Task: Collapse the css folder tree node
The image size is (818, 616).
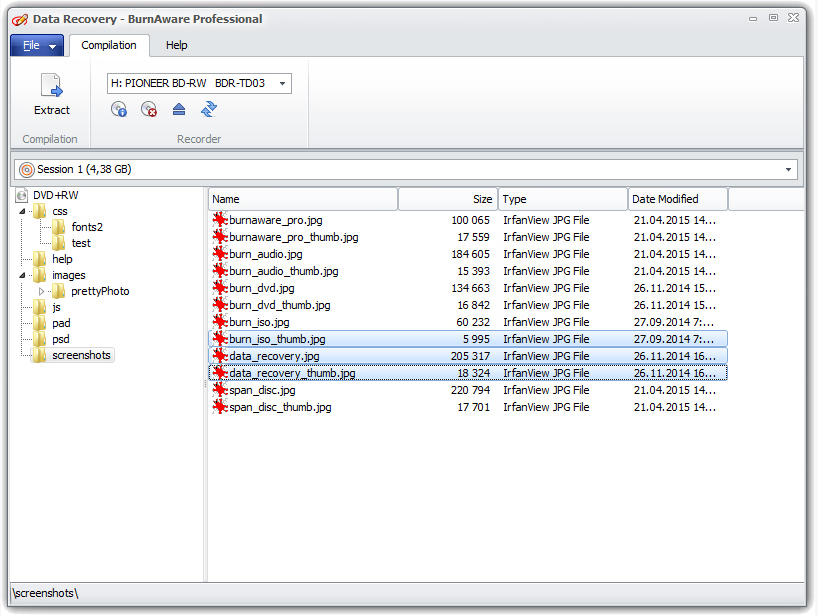Action: tap(22, 211)
